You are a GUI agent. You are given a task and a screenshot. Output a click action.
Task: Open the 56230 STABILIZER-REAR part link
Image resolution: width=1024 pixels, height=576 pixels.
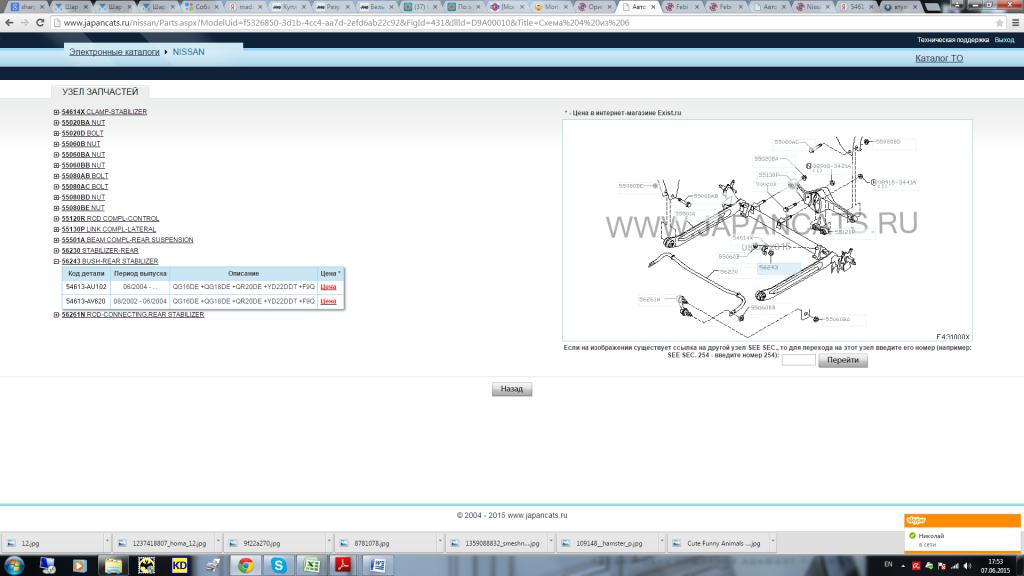coord(100,250)
